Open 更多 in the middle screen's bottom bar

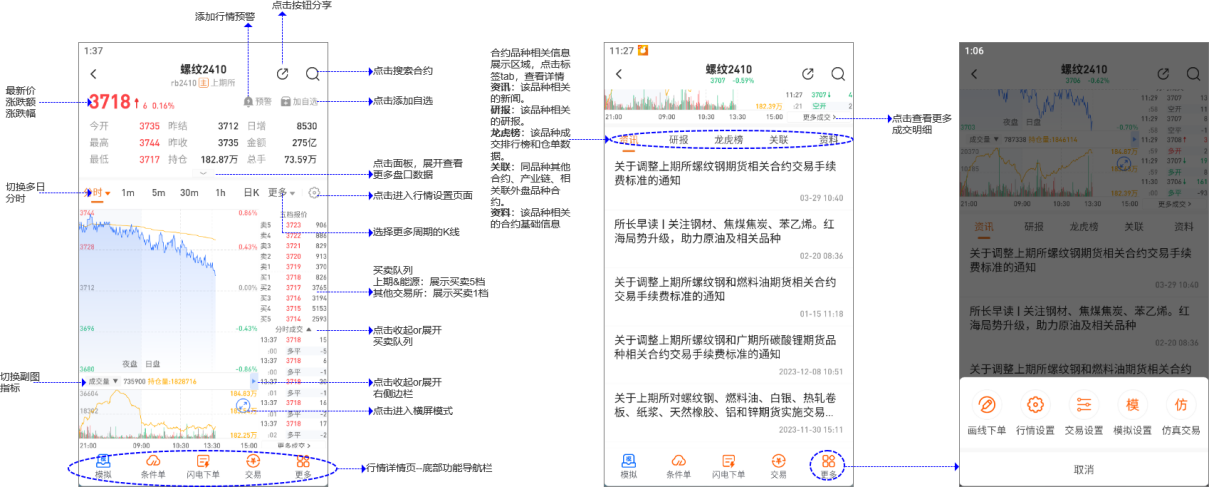point(828,466)
